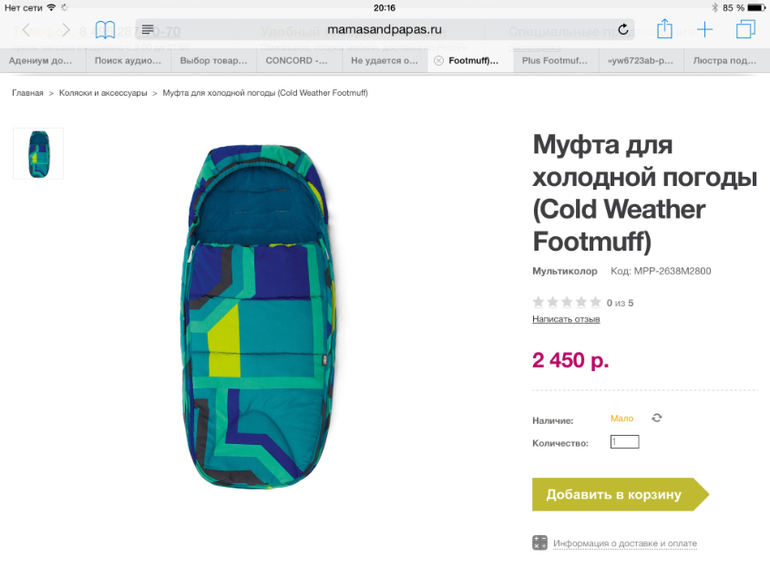Image resolution: width=770 pixels, height=578 pixels.
Task: Open the bookmarks book icon
Action: pos(105,30)
